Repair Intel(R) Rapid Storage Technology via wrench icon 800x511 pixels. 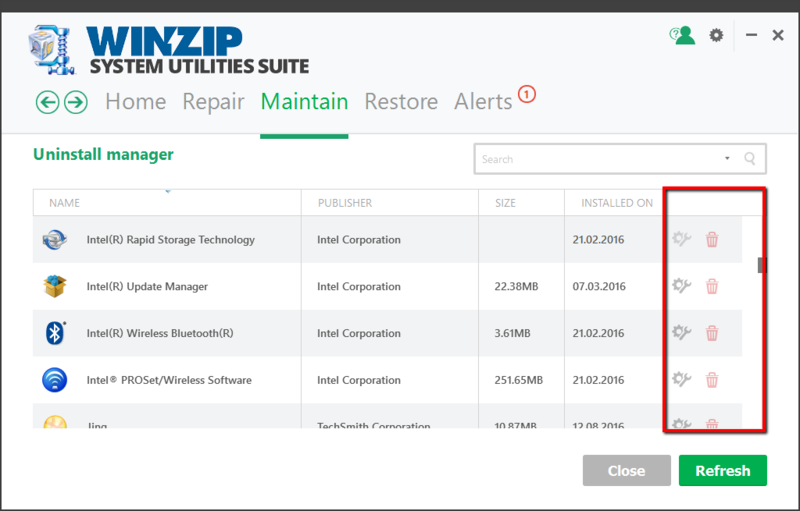(x=681, y=239)
